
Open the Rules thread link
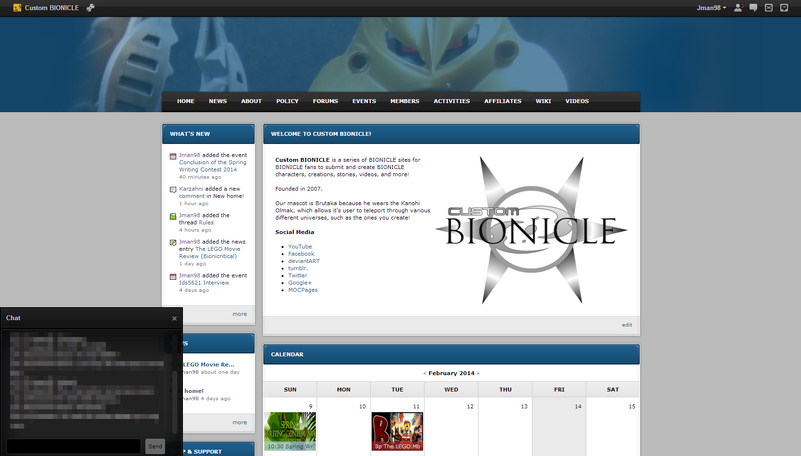206,223
